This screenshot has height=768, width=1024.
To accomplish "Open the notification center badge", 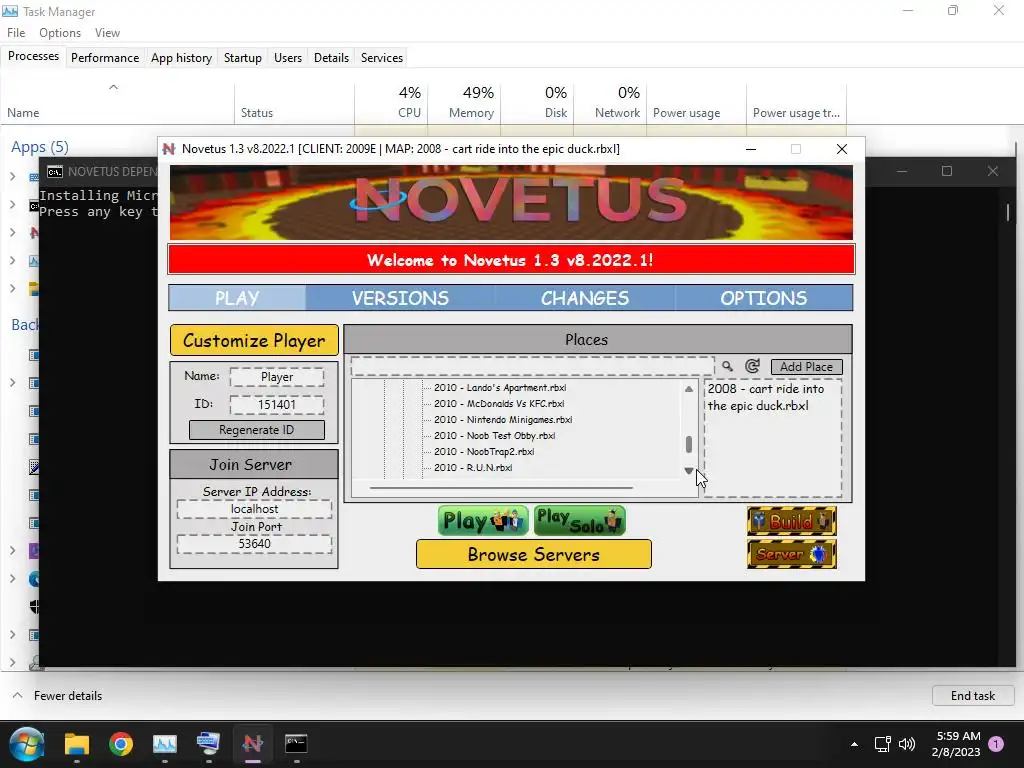I will 995,744.
